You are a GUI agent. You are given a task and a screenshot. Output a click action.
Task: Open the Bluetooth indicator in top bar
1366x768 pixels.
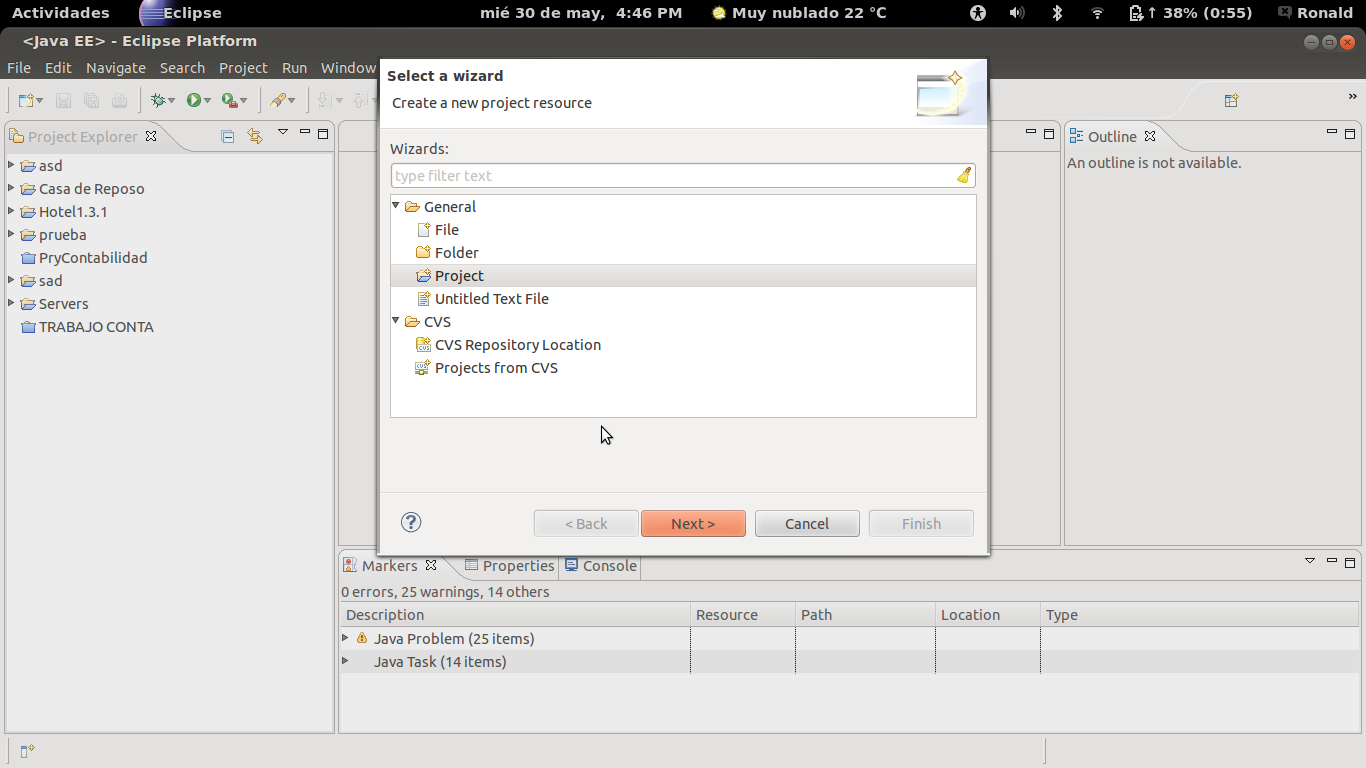tap(1057, 13)
